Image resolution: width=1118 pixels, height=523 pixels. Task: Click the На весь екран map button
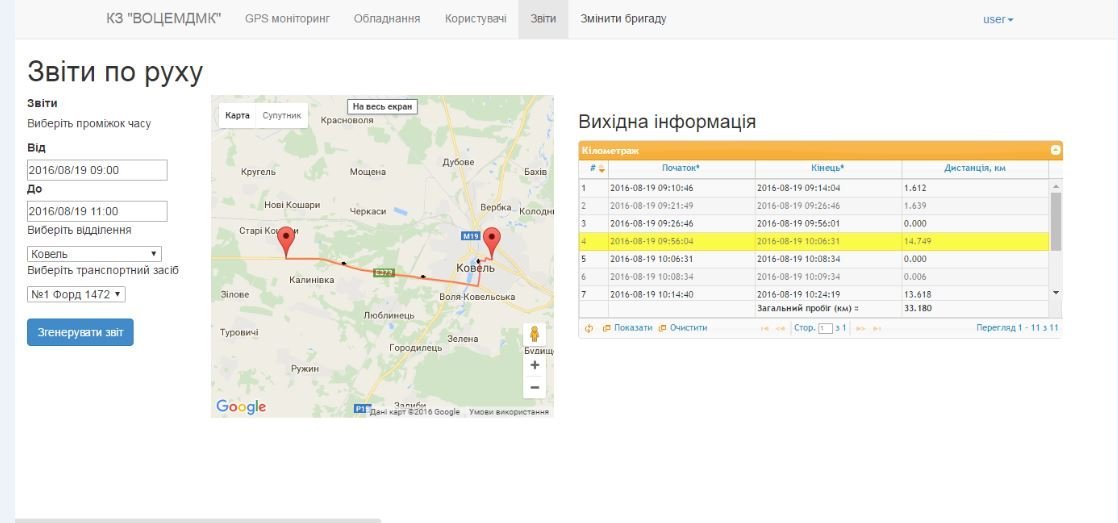click(x=382, y=106)
